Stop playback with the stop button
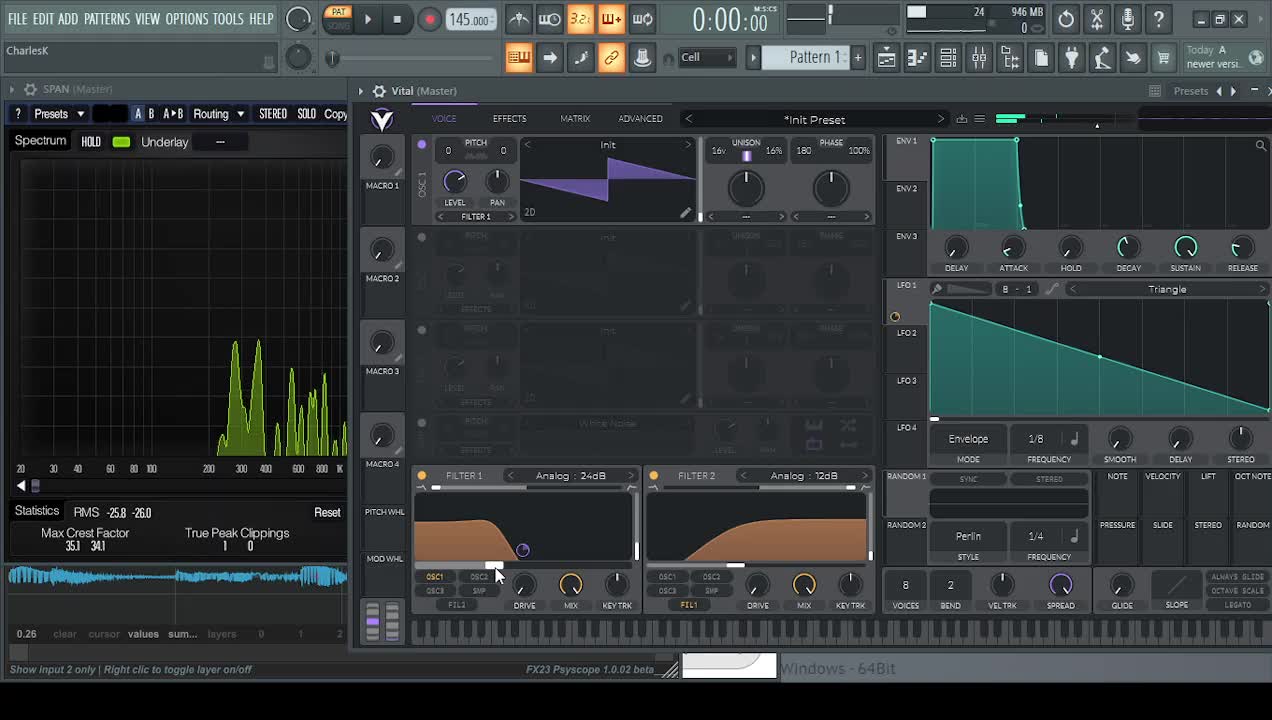Image resolution: width=1272 pixels, height=720 pixels. click(x=397, y=19)
